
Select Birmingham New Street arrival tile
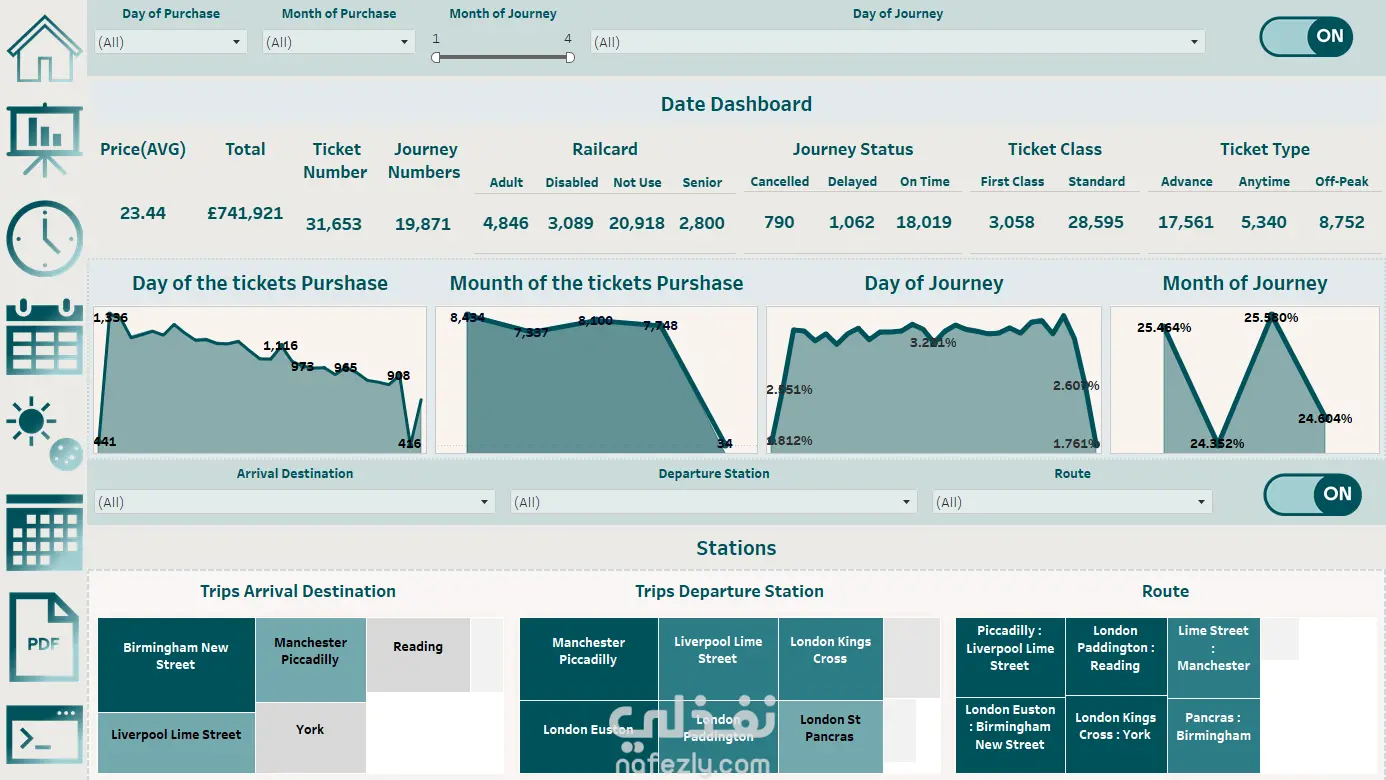176,656
